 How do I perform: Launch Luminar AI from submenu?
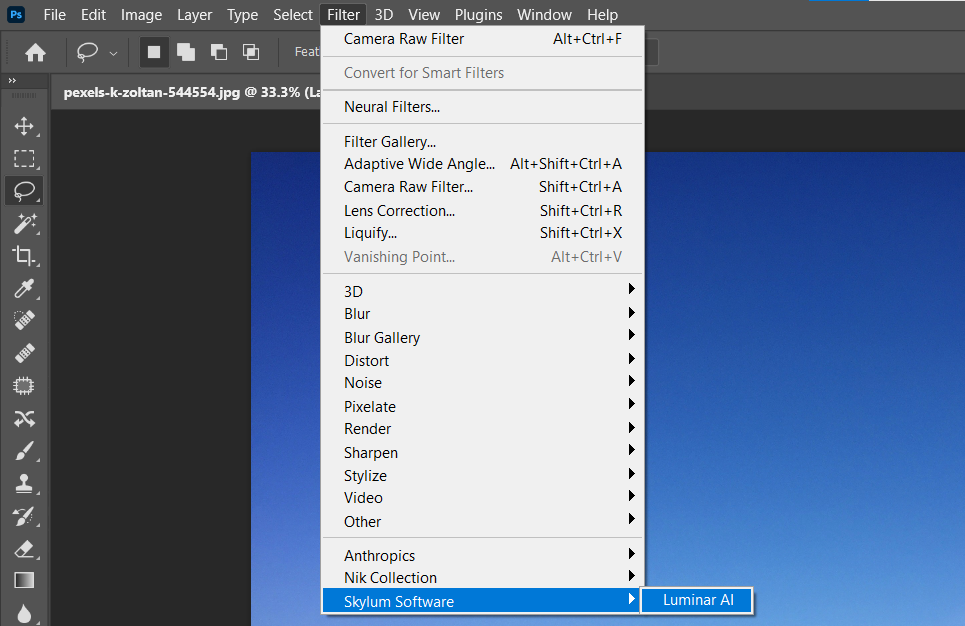(697, 600)
